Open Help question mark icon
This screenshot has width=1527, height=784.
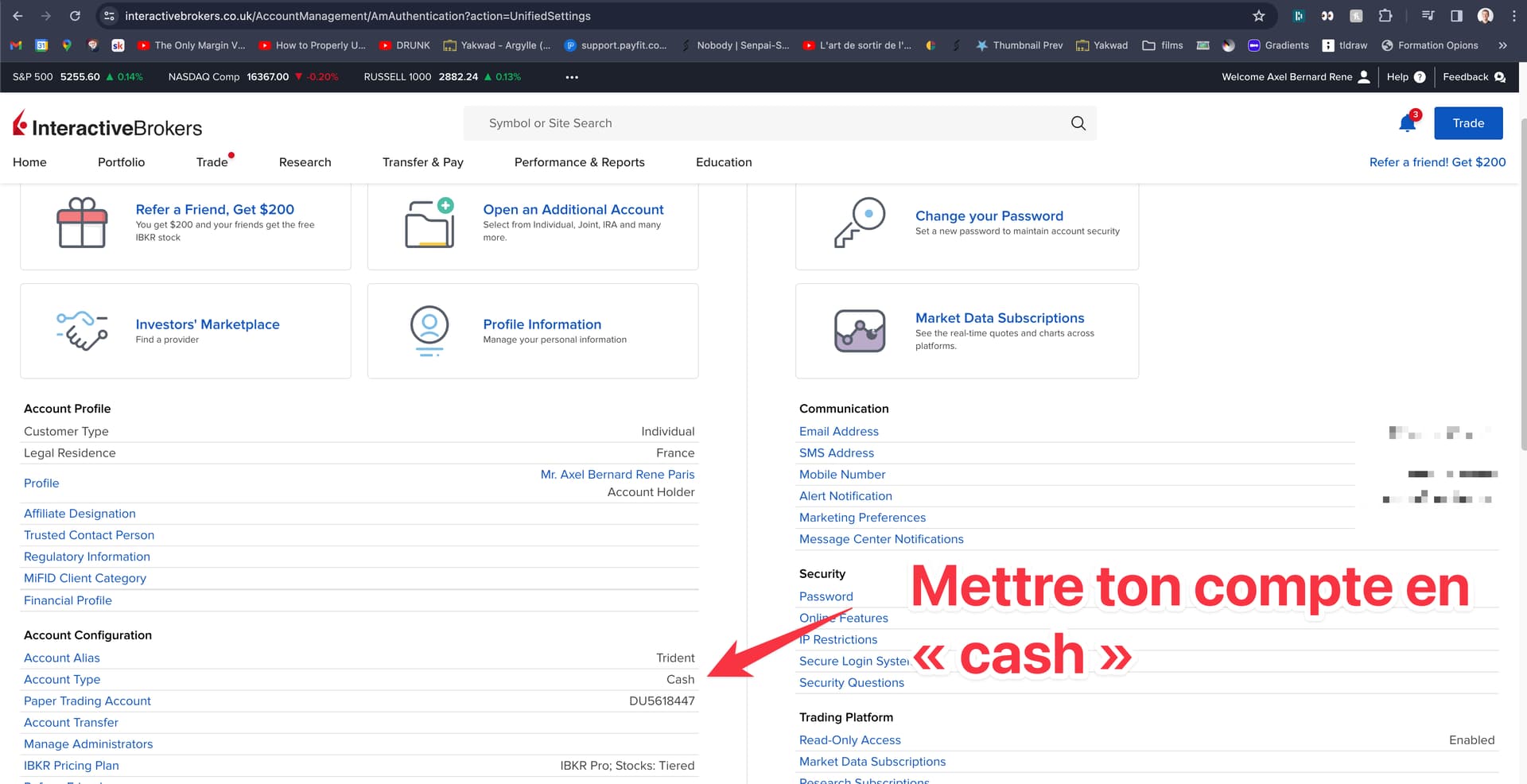click(x=1420, y=77)
